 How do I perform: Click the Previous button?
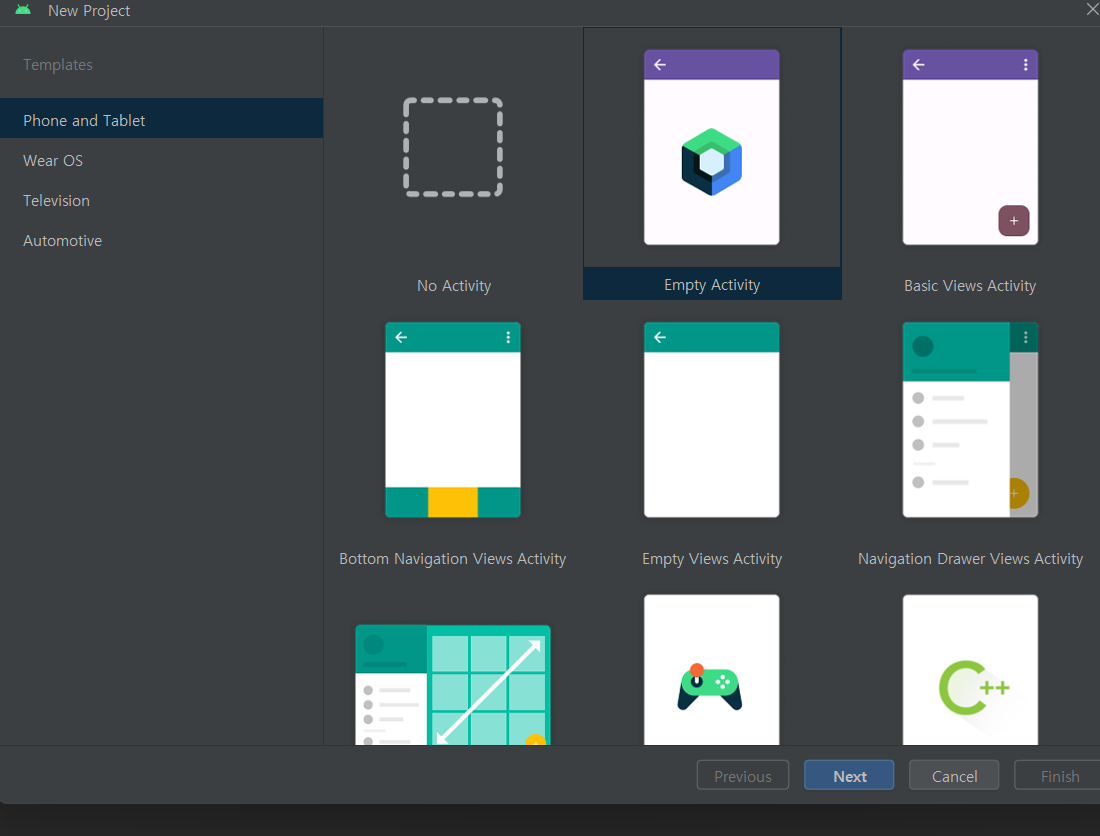pos(743,775)
